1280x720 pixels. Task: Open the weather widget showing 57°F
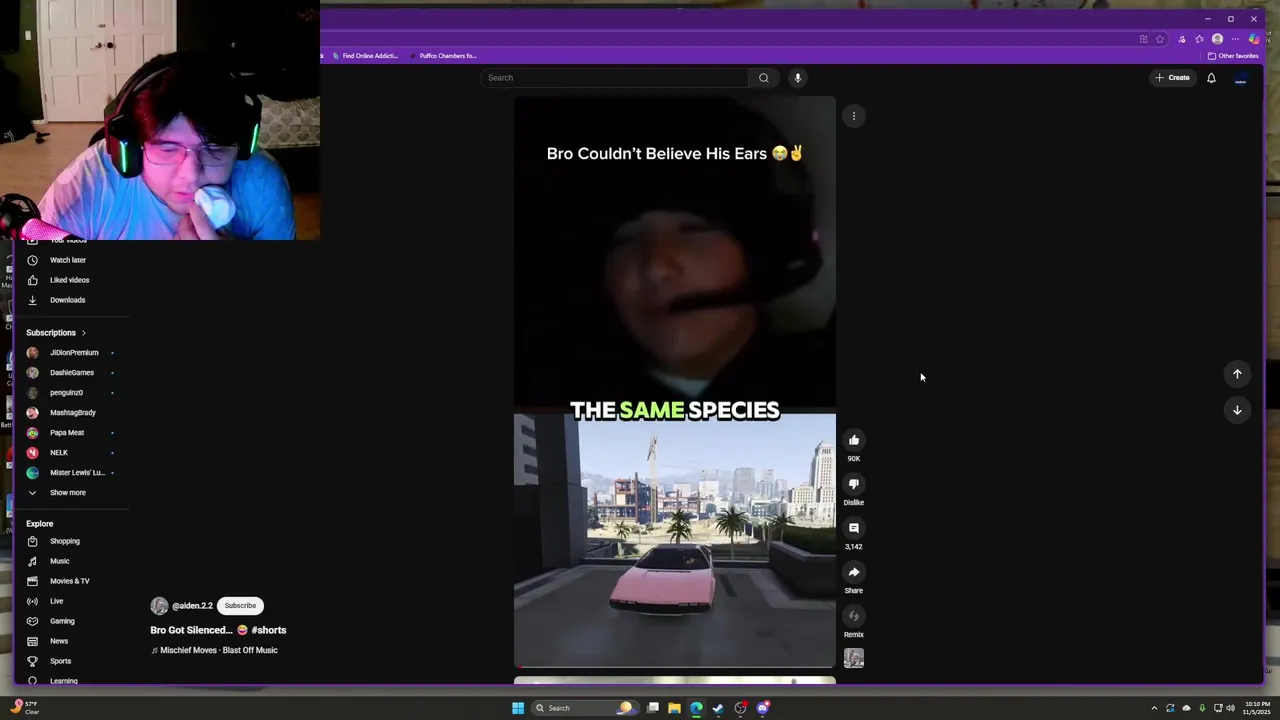(25, 707)
